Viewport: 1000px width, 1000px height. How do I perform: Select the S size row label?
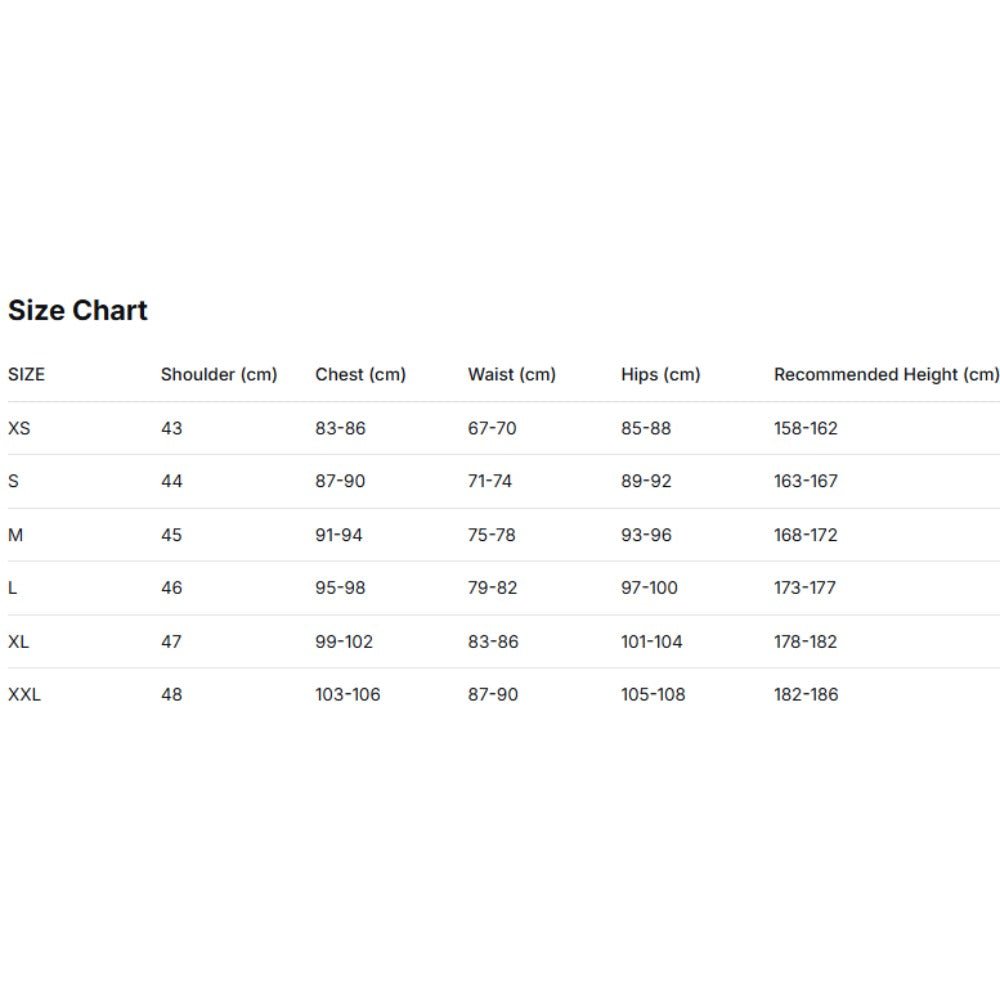pyautogui.click(x=13, y=481)
